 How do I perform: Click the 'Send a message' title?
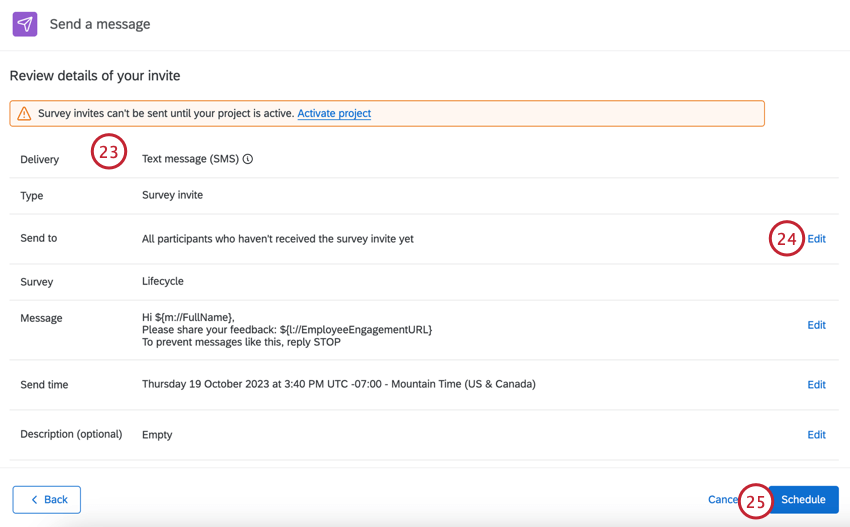(x=100, y=24)
